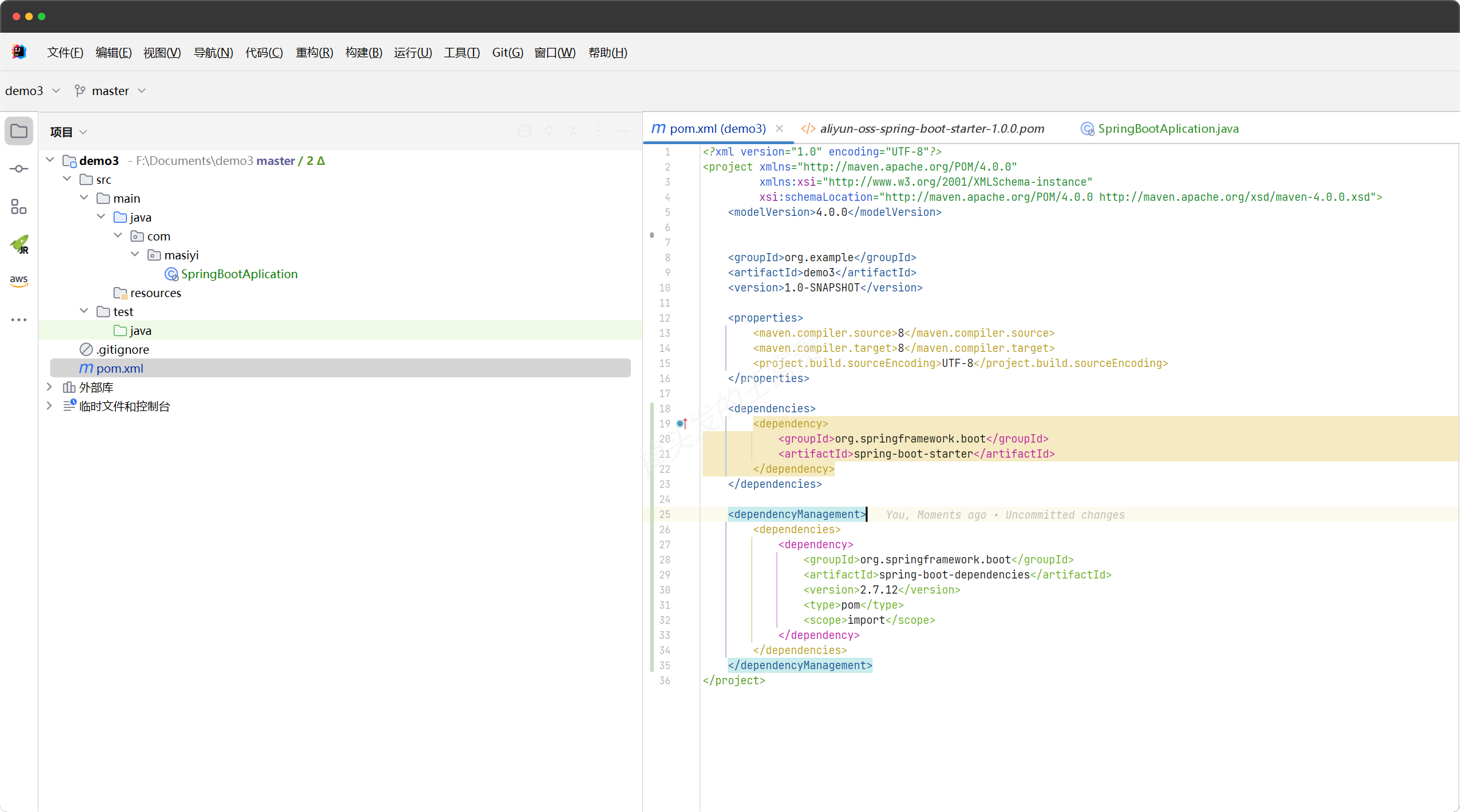Expand the 临时文件和控制台 node

[x=50, y=405]
